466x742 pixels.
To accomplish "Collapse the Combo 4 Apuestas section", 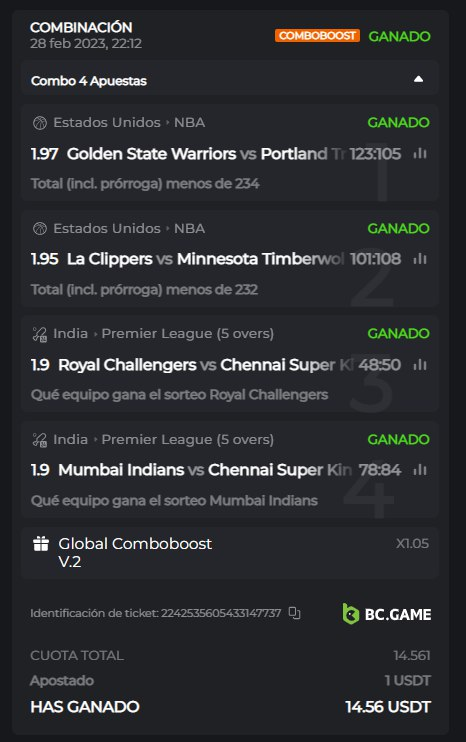I will click(x=418, y=80).
